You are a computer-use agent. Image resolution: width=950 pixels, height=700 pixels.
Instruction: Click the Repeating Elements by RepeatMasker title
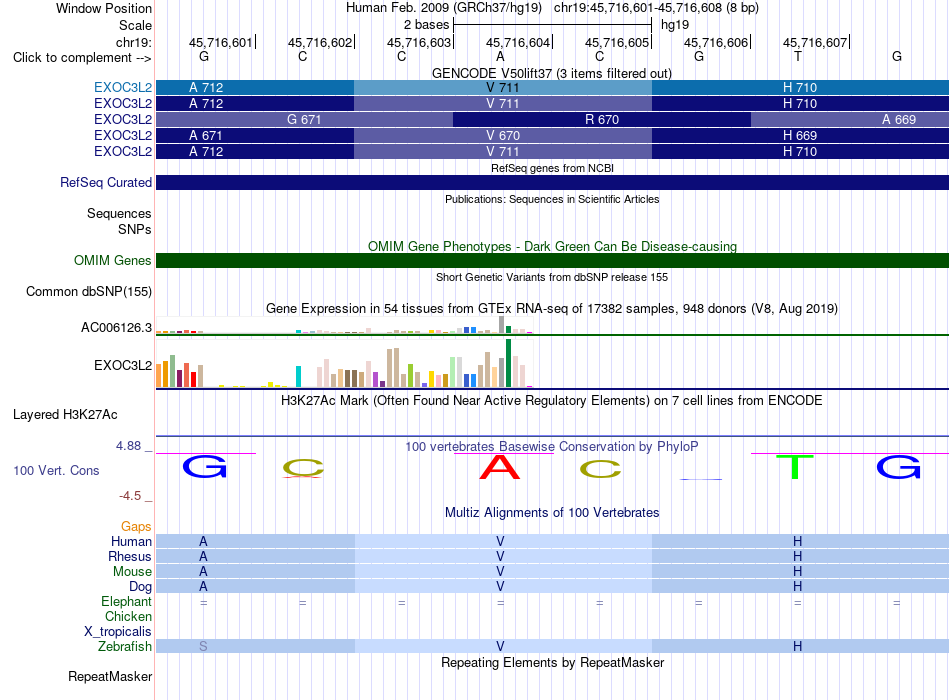552,662
